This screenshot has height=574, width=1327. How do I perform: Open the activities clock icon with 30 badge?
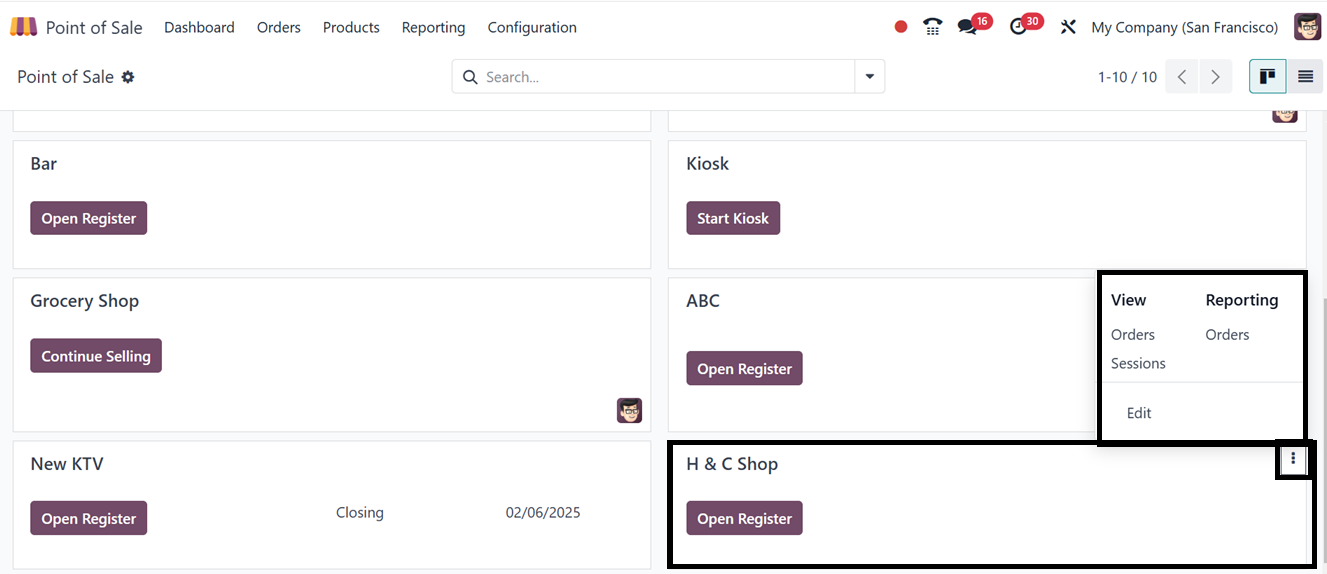pos(1019,27)
